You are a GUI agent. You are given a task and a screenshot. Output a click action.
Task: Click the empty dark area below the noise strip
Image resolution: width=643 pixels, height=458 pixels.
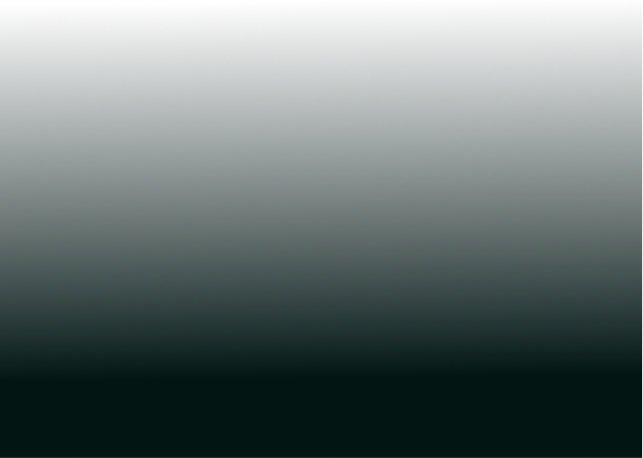point(321,60)
